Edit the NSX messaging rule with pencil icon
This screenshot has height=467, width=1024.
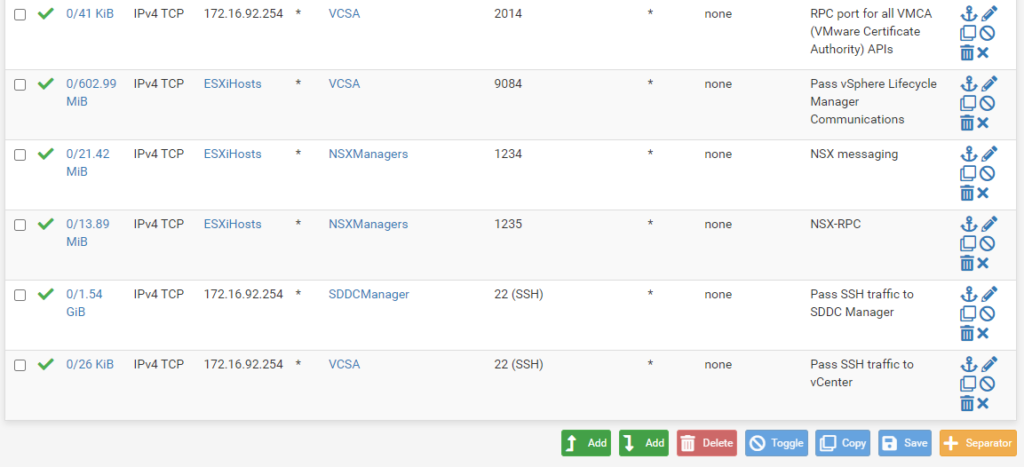(989, 154)
